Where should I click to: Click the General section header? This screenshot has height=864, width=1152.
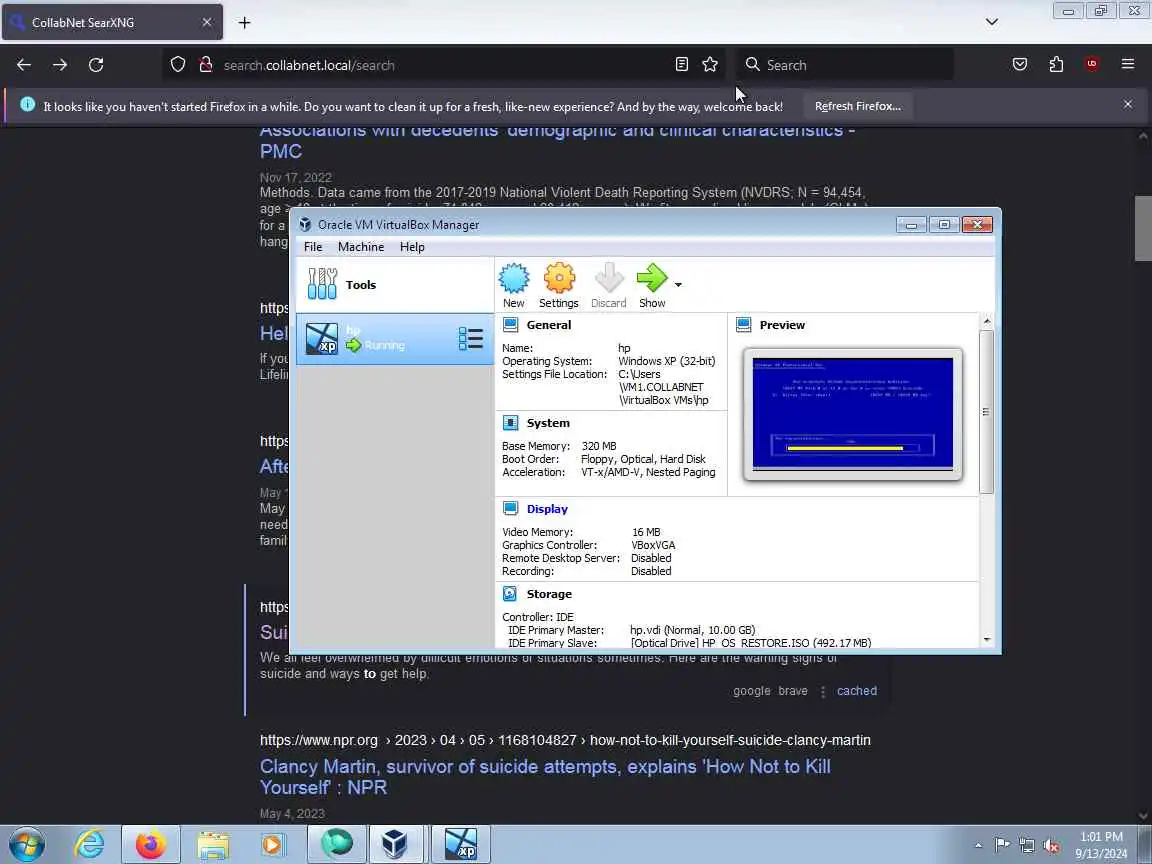(549, 325)
